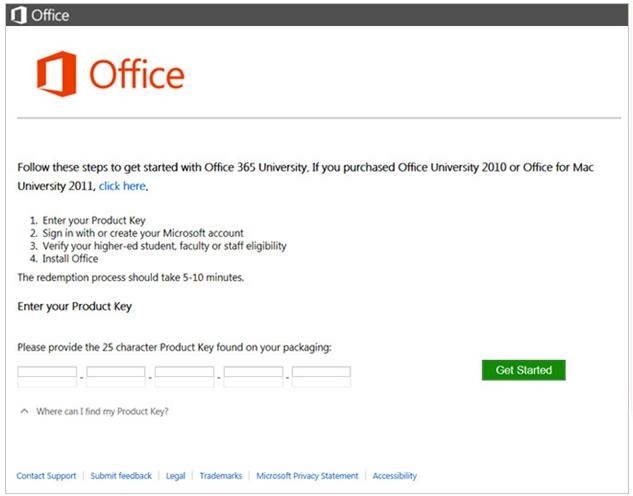633x496 pixels.
Task: Open the Accessibility footer link
Action: coord(394,476)
